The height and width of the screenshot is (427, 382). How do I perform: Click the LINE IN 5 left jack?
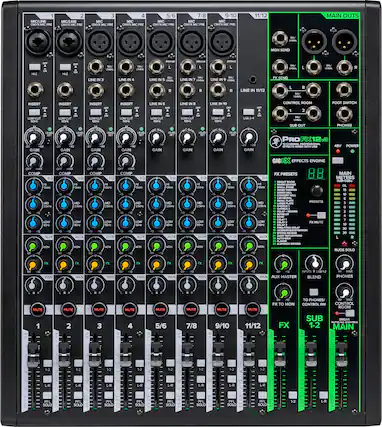point(156,67)
